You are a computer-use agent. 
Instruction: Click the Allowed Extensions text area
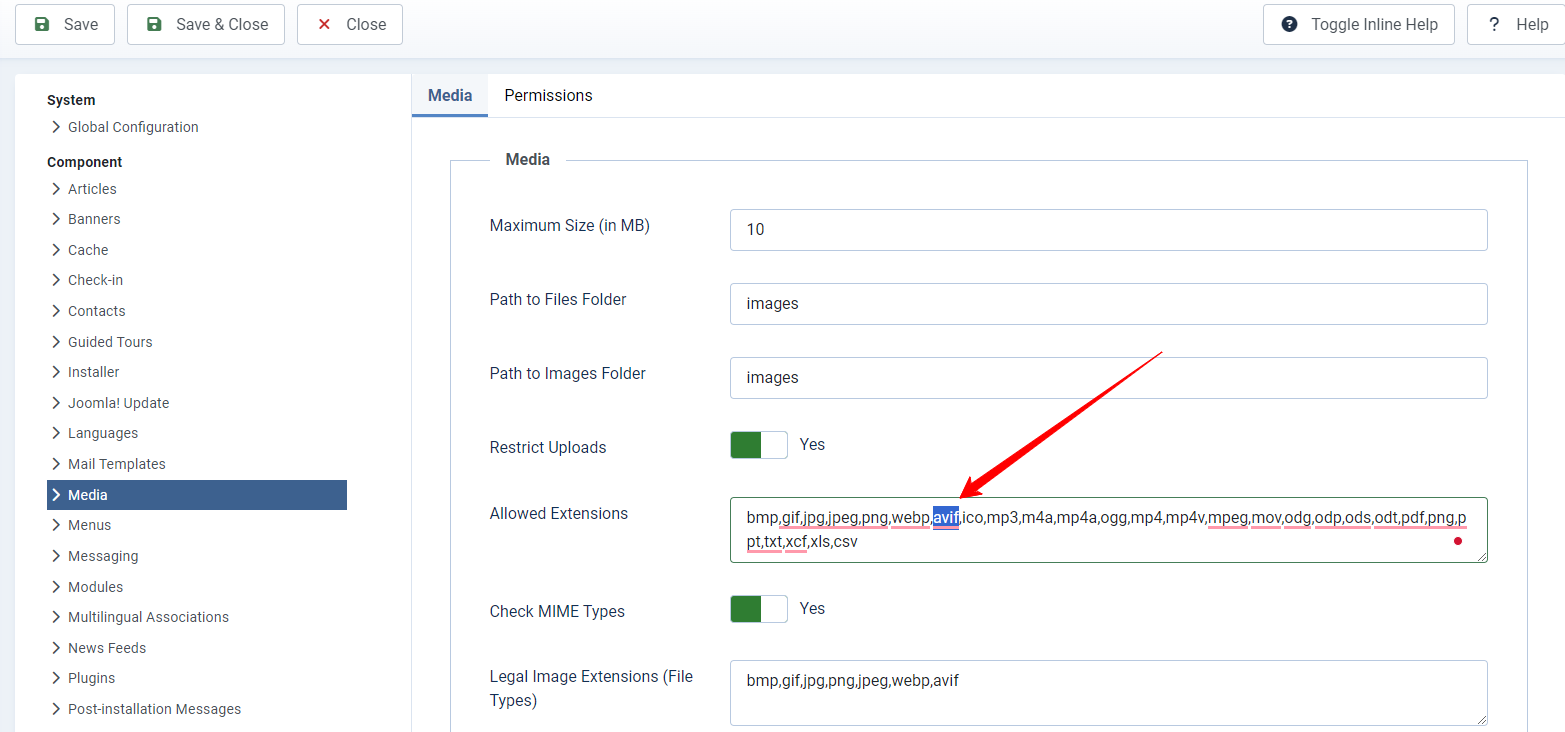point(1108,530)
